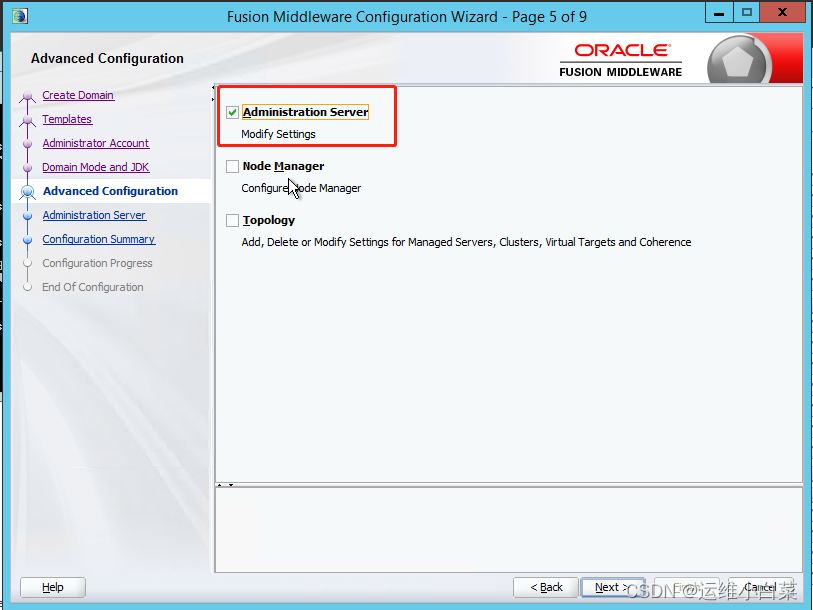Click the Advanced Configuration current-step marker icon

coord(27,191)
